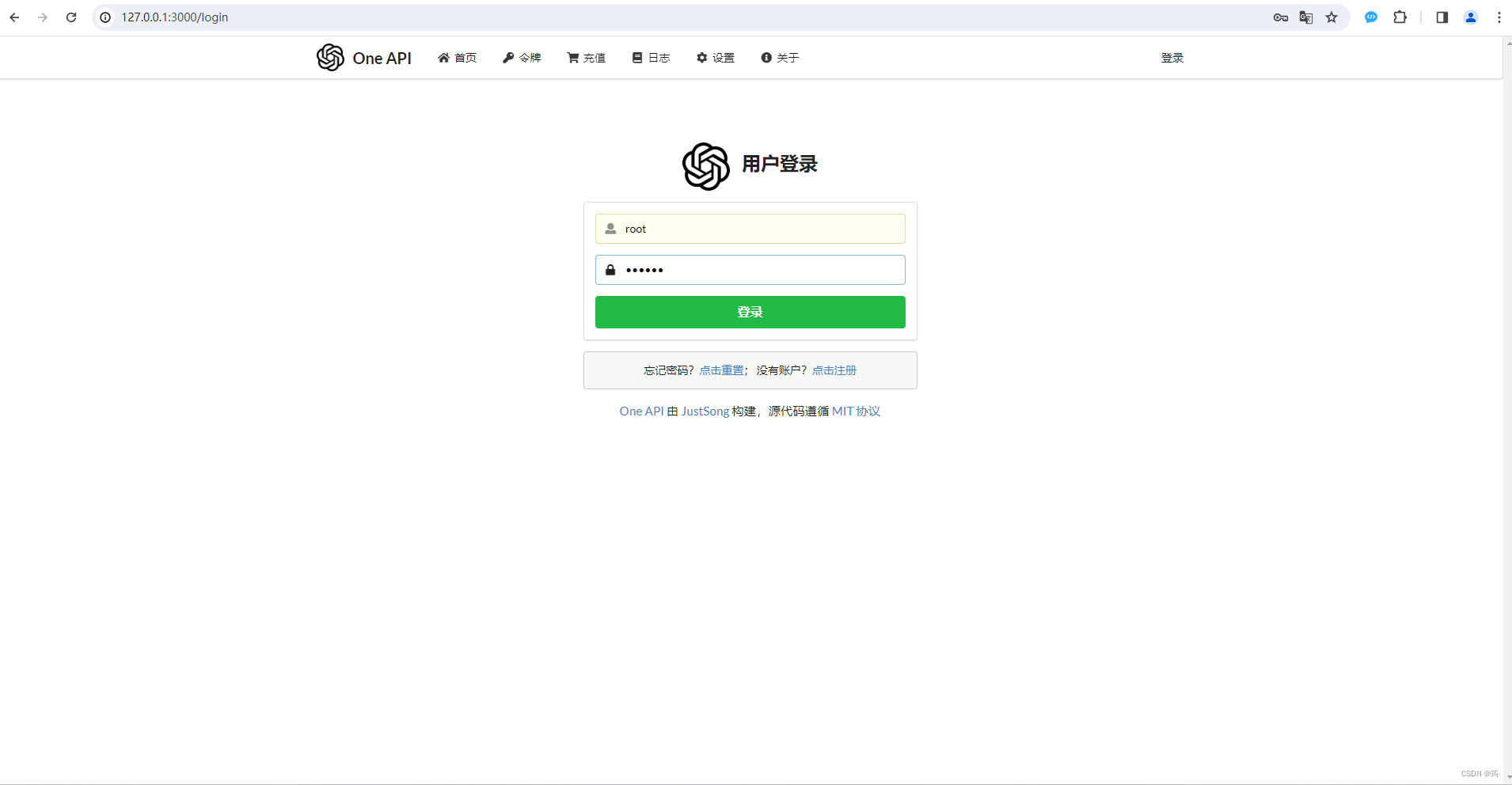Open the One API footer link

(x=641, y=411)
